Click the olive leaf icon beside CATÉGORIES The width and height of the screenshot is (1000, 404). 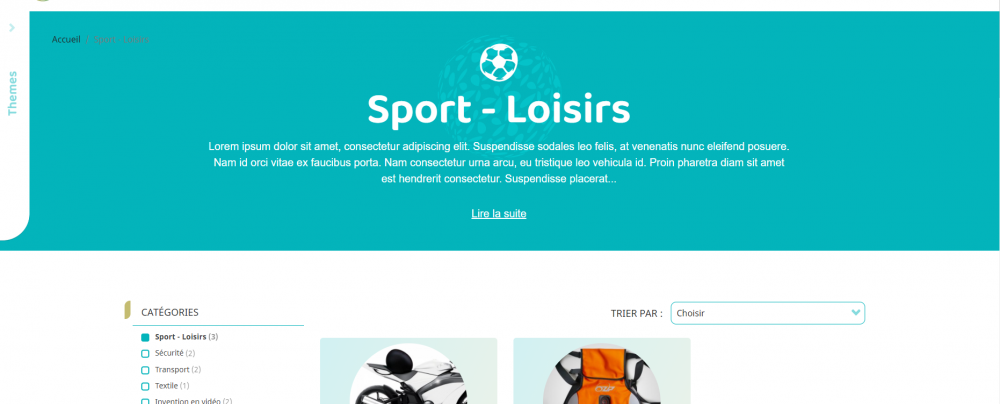click(x=128, y=310)
